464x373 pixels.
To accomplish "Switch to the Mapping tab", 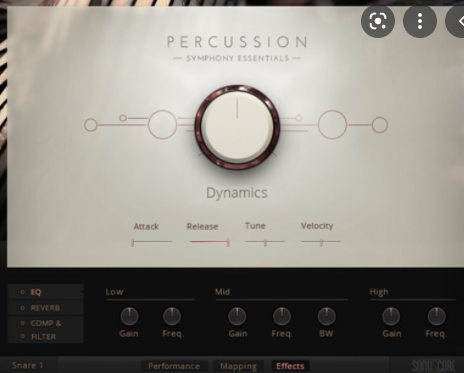I will (x=238, y=366).
